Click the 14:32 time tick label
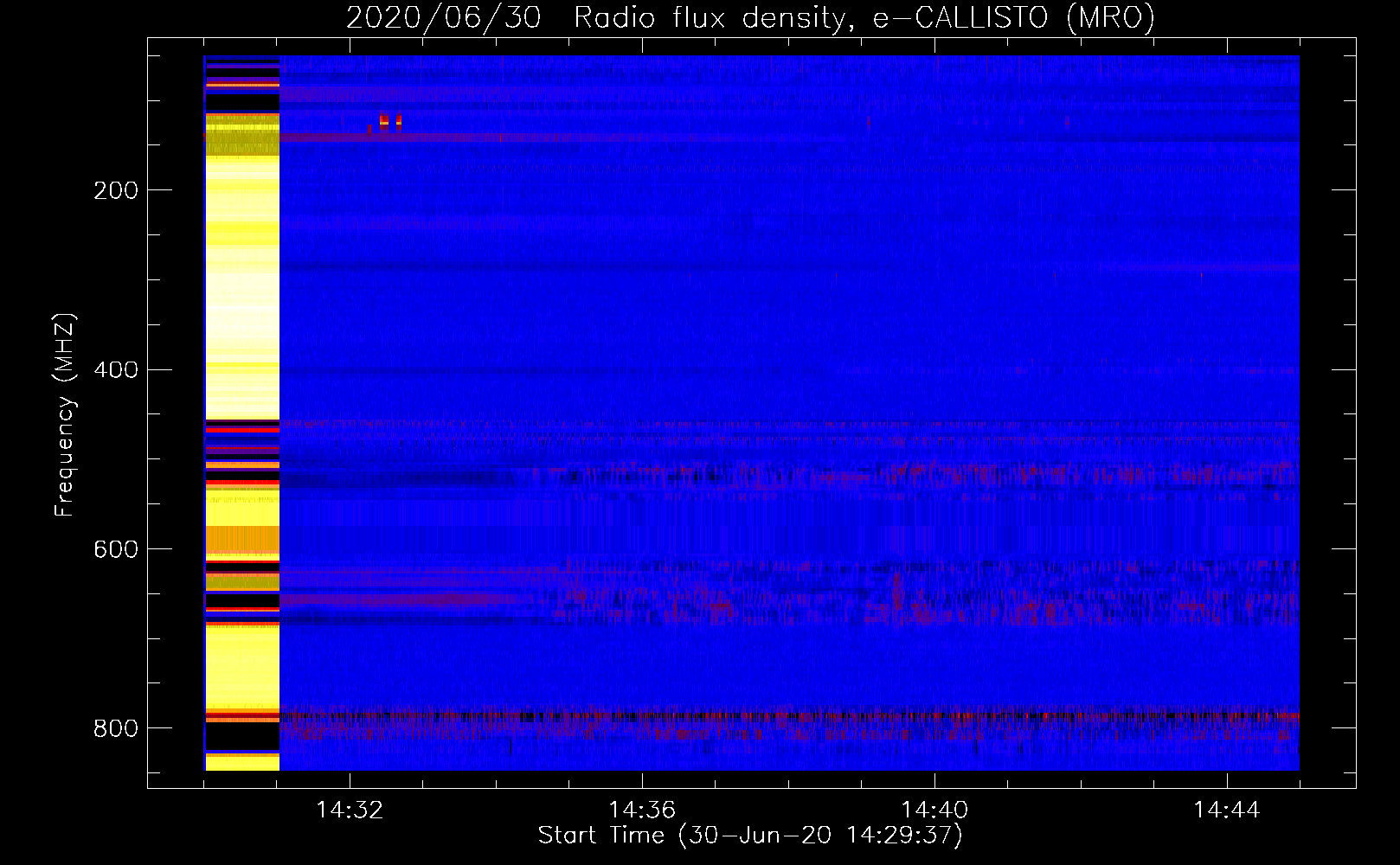The image size is (1400, 865). pyautogui.click(x=350, y=810)
